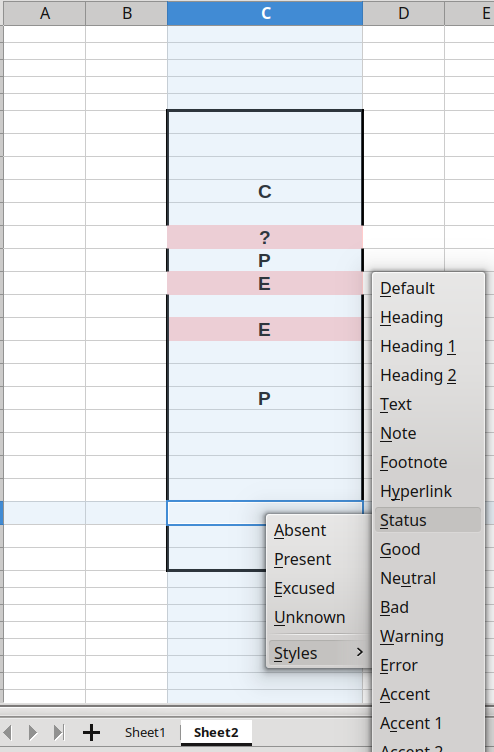Click the upper cell containing P
This screenshot has height=752, width=494.
tap(265, 260)
